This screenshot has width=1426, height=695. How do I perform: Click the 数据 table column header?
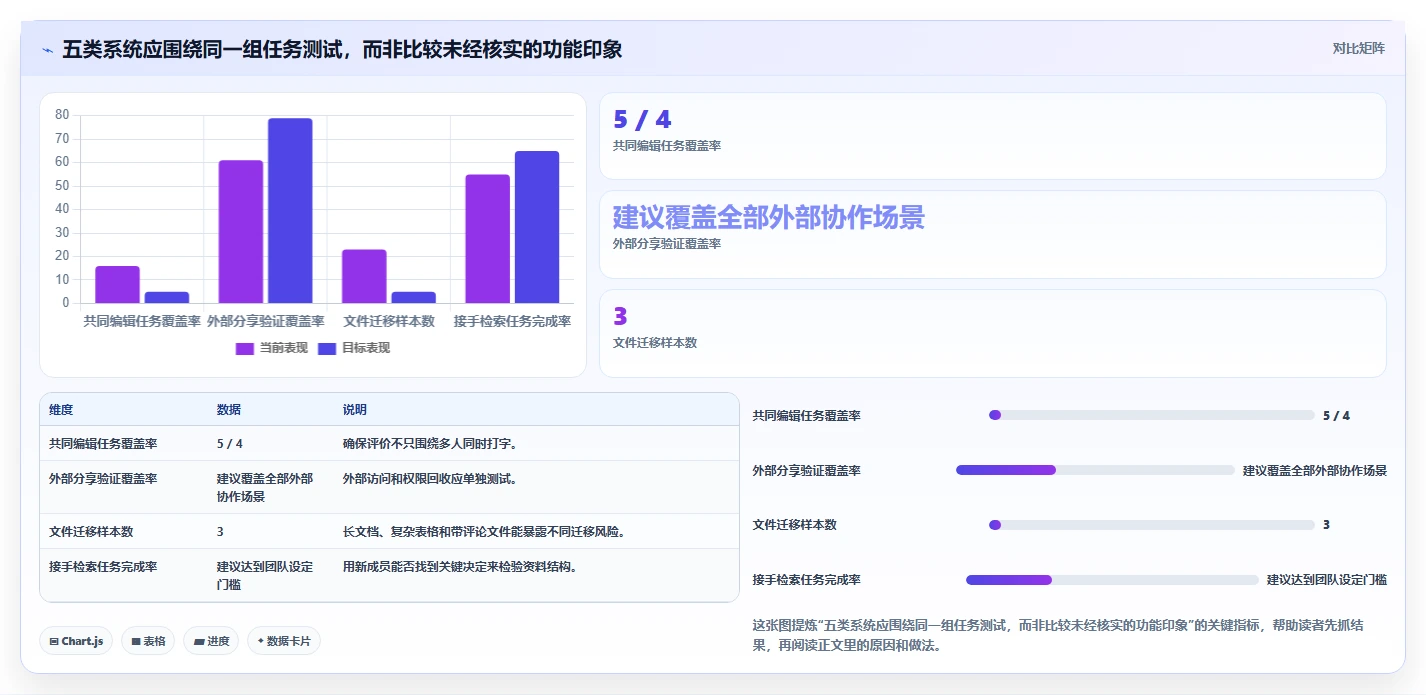[x=228, y=410]
